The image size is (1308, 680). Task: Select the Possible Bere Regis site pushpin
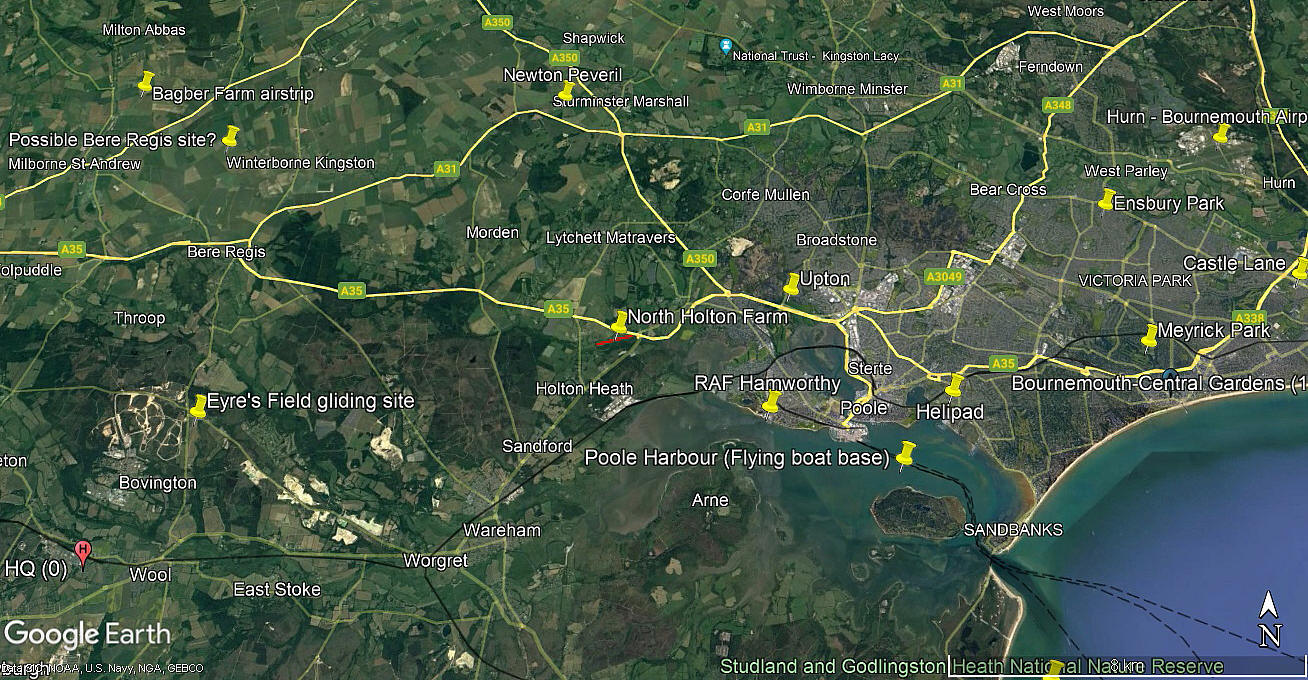230,136
